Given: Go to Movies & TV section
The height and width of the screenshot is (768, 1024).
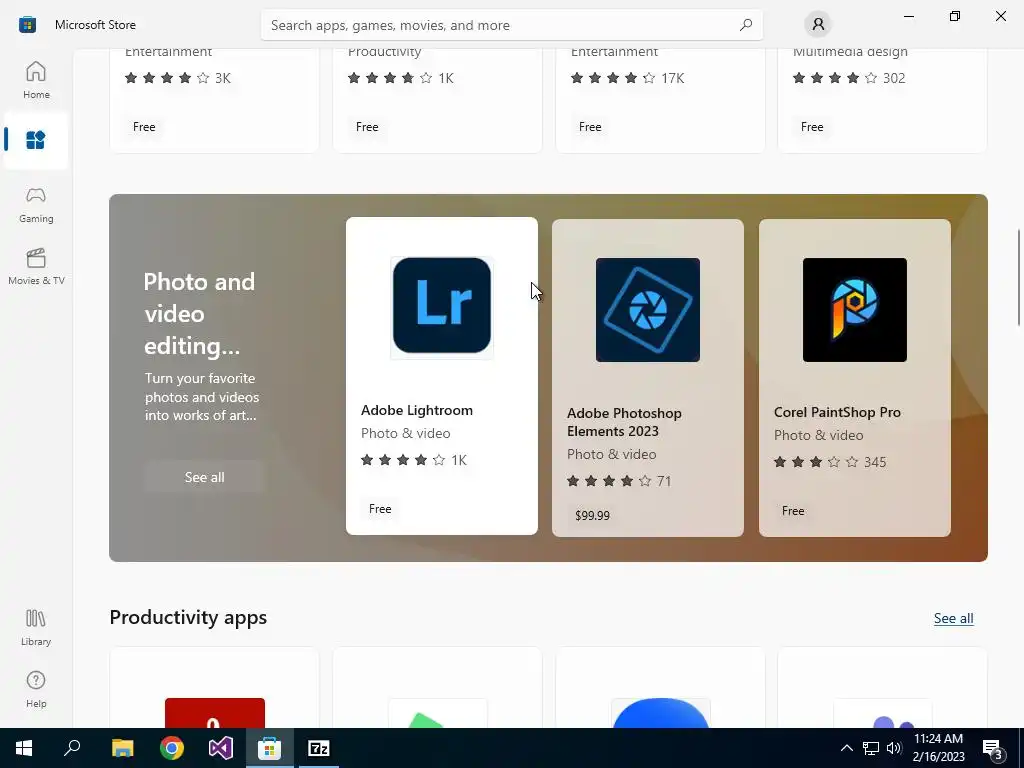Looking at the screenshot, I should [36, 266].
